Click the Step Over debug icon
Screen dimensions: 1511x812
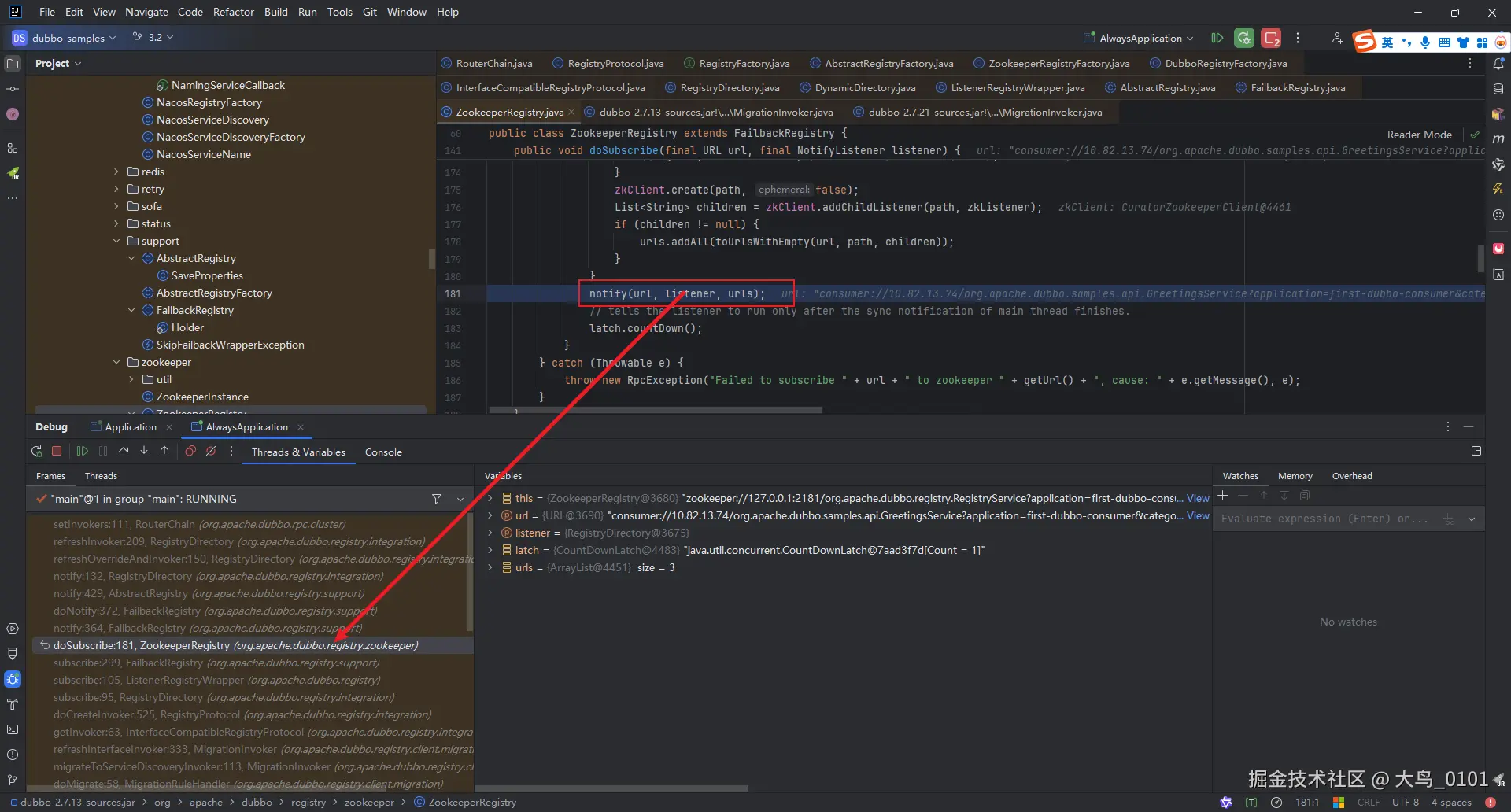pos(124,452)
